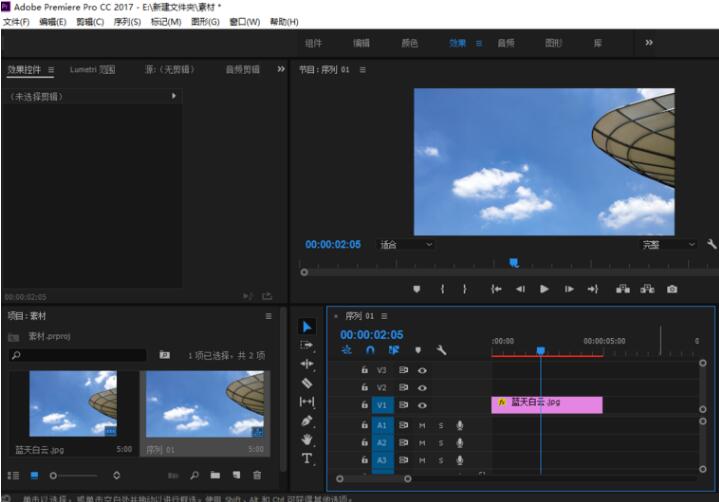This screenshot has width=719, height=502.
Task: Switch to the 颜色 workspace tab
Action: (x=410, y=43)
